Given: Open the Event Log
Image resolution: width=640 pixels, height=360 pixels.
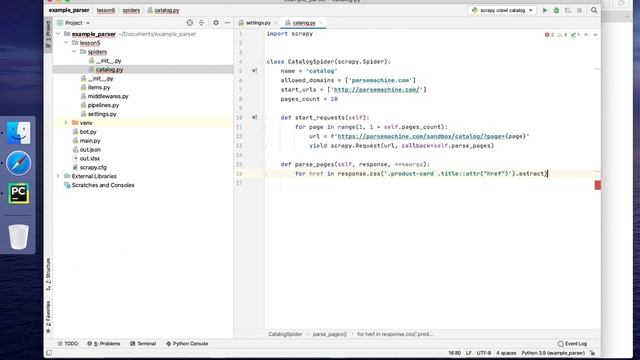Looking at the screenshot, I should [x=572, y=344].
